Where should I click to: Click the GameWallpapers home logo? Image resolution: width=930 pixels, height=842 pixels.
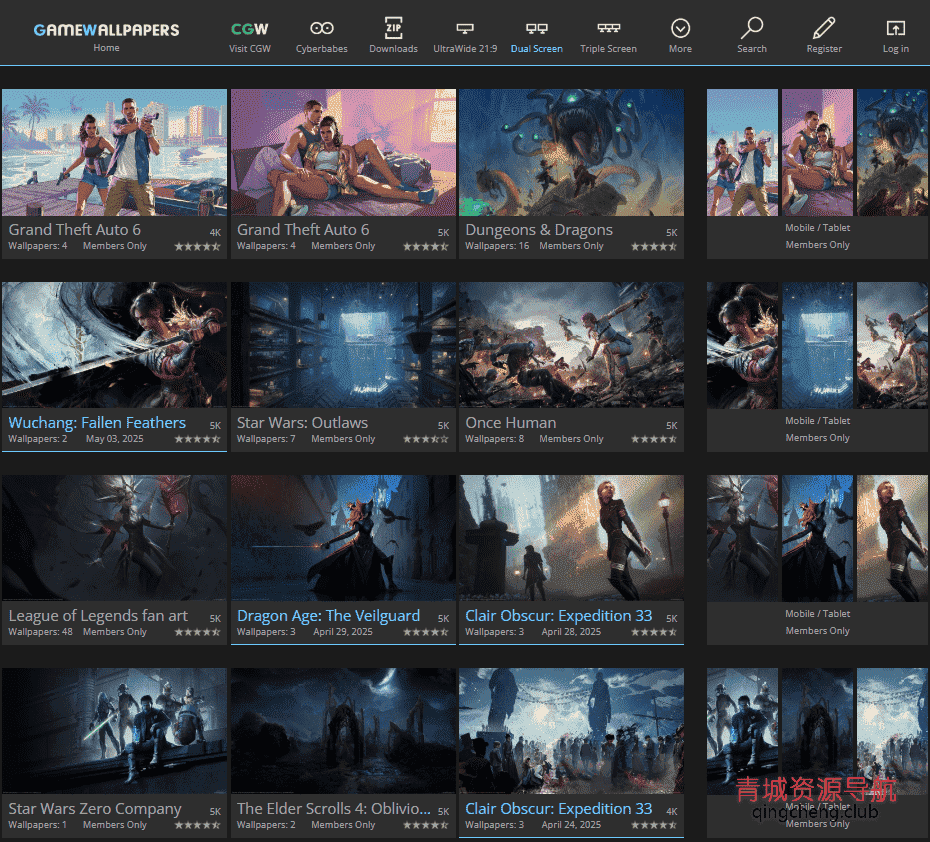106,30
